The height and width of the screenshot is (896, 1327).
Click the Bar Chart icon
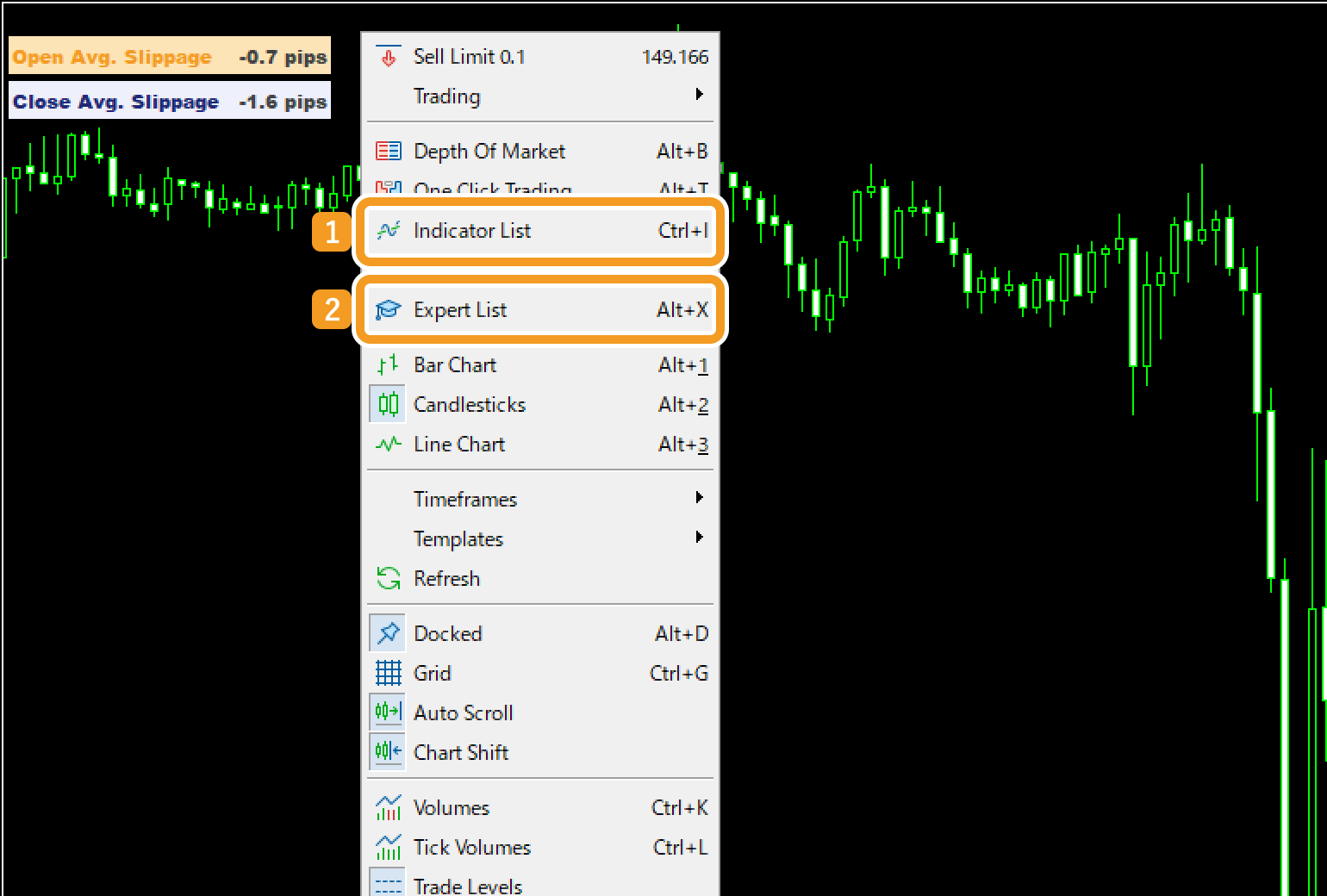[389, 365]
